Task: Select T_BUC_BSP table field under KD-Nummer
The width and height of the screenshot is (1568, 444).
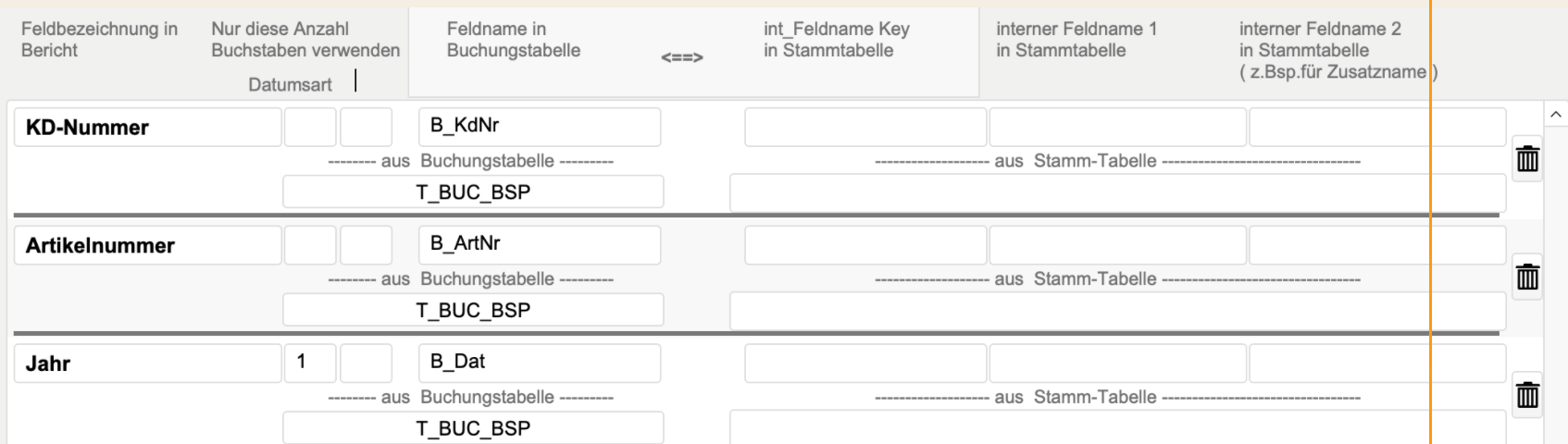Action: click(473, 192)
